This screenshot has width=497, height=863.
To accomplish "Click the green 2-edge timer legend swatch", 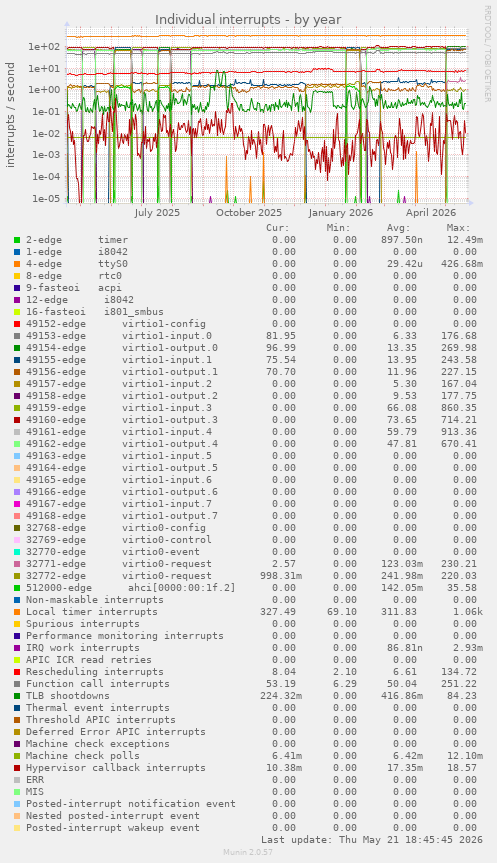I will (17, 240).
